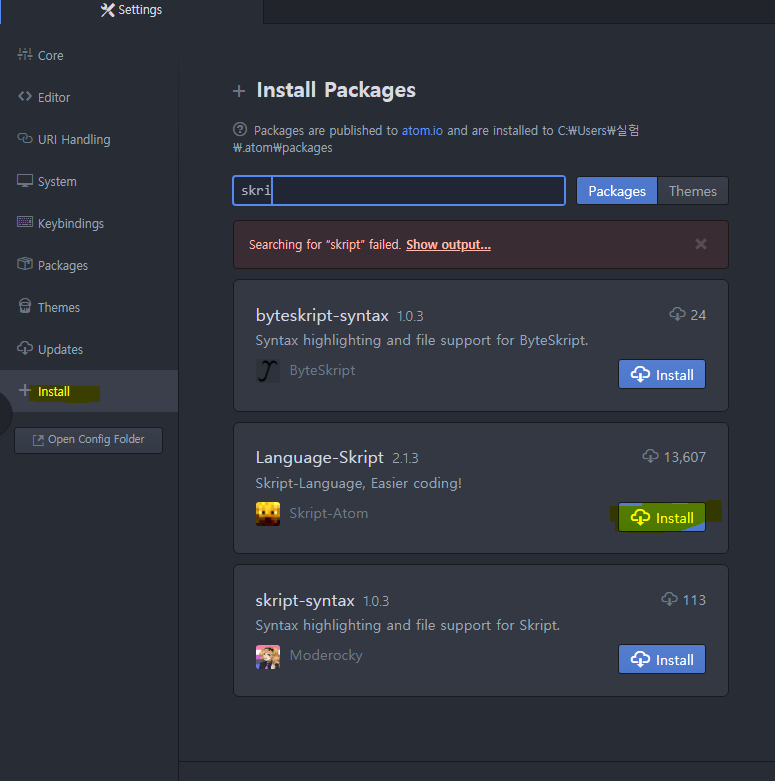
Task: Switch search to Packages
Action: coord(617,191)
